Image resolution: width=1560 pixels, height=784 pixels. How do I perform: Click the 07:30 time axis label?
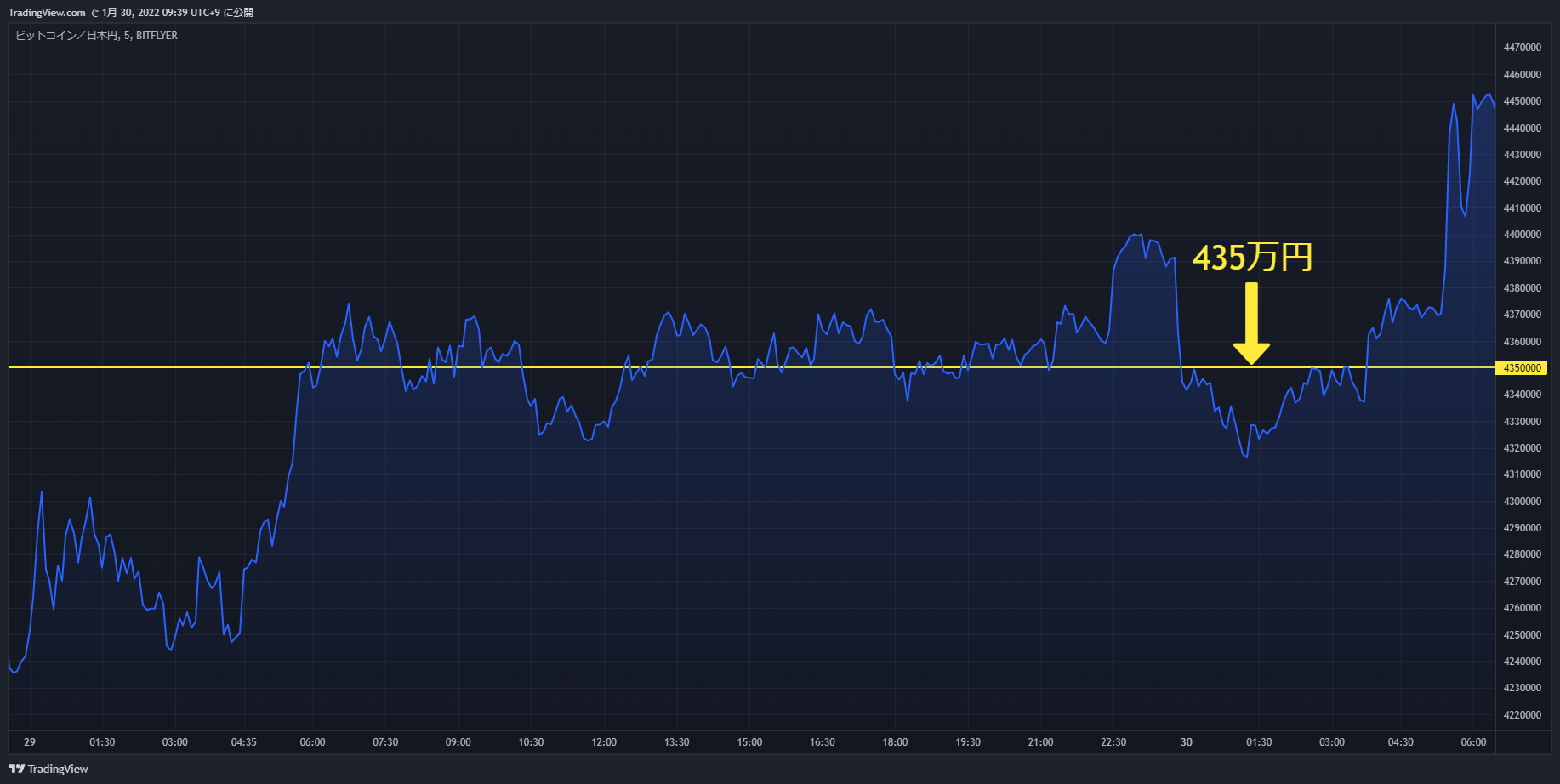click(385, 742)
